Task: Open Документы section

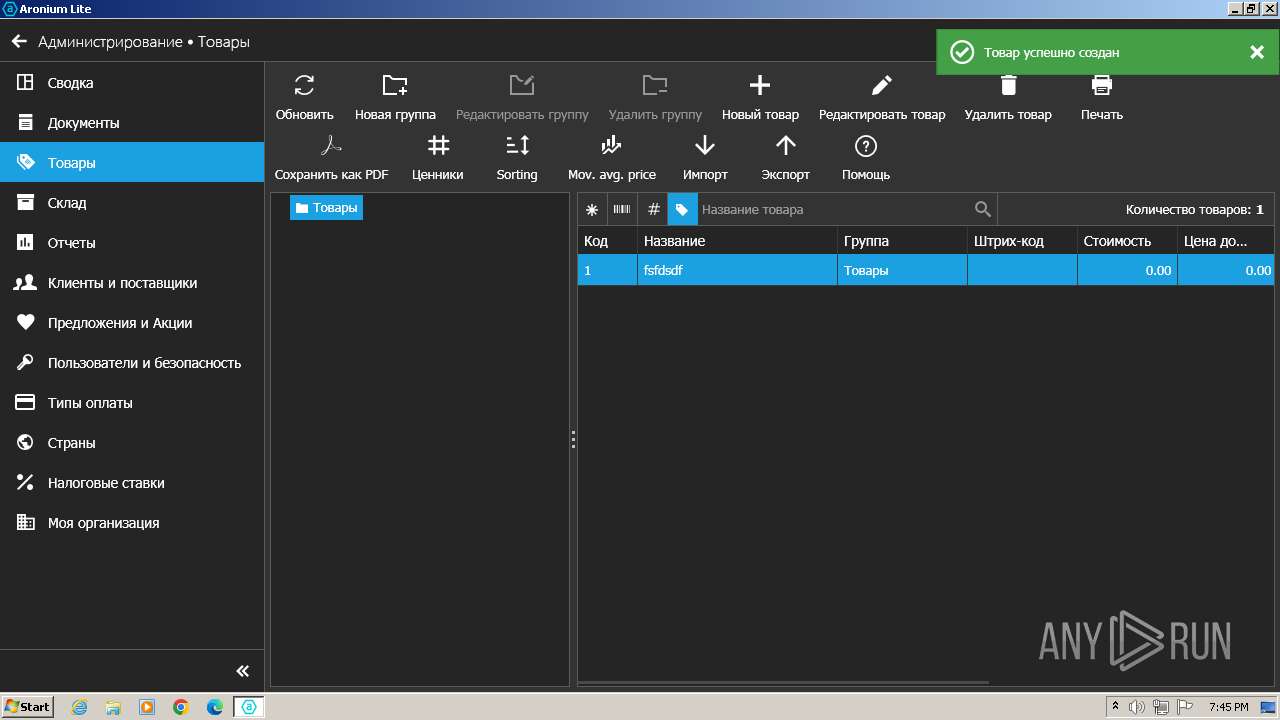Action: coord(132,123)
